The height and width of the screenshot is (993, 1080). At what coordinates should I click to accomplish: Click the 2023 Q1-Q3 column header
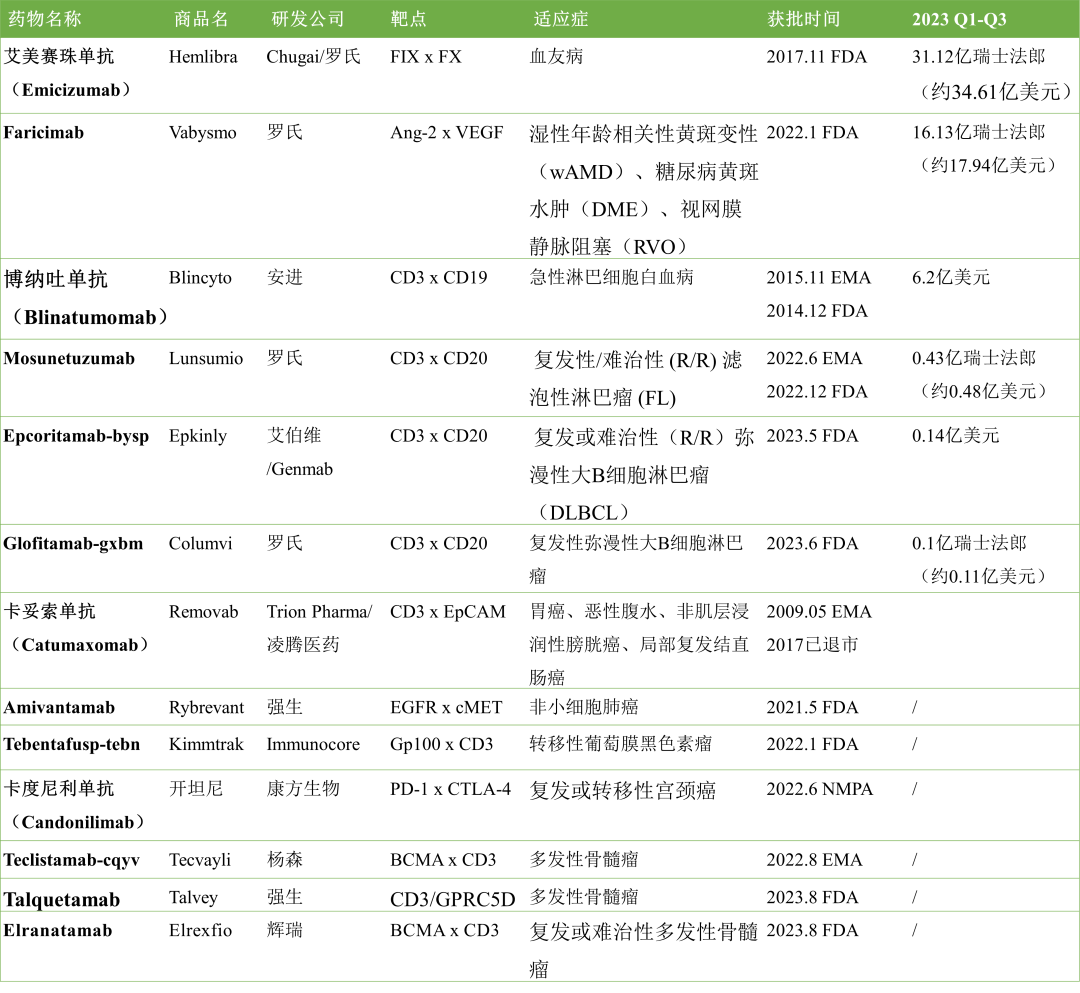click(959, 19)
